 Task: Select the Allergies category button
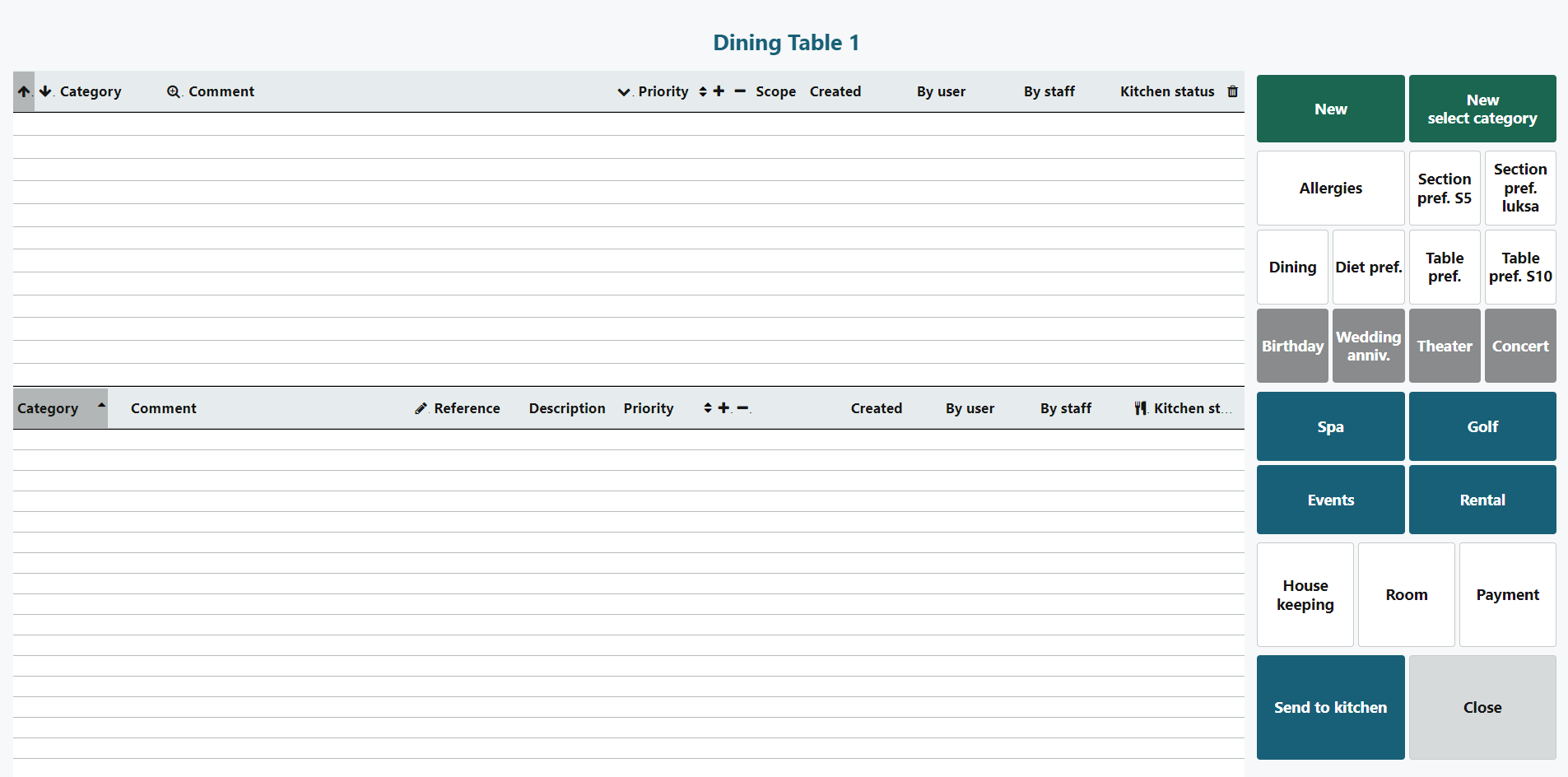tap(1330, 188)
